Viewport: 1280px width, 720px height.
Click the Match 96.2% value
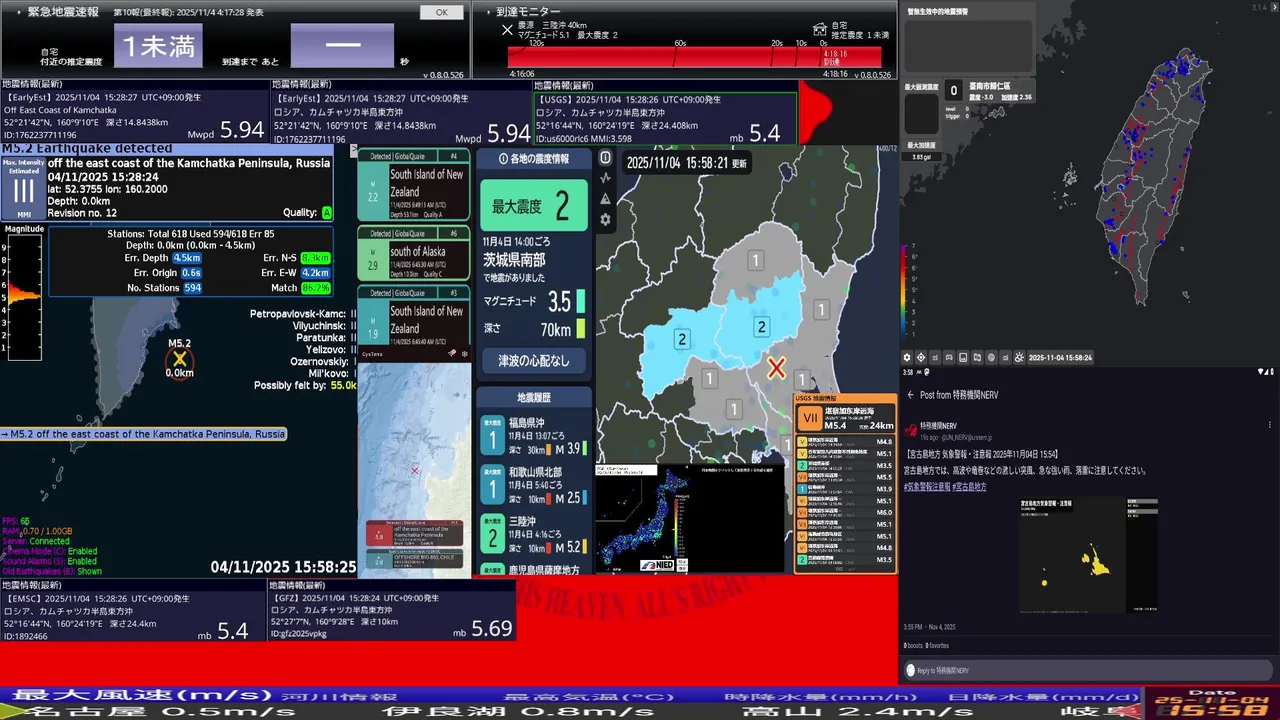coord(315,288)
